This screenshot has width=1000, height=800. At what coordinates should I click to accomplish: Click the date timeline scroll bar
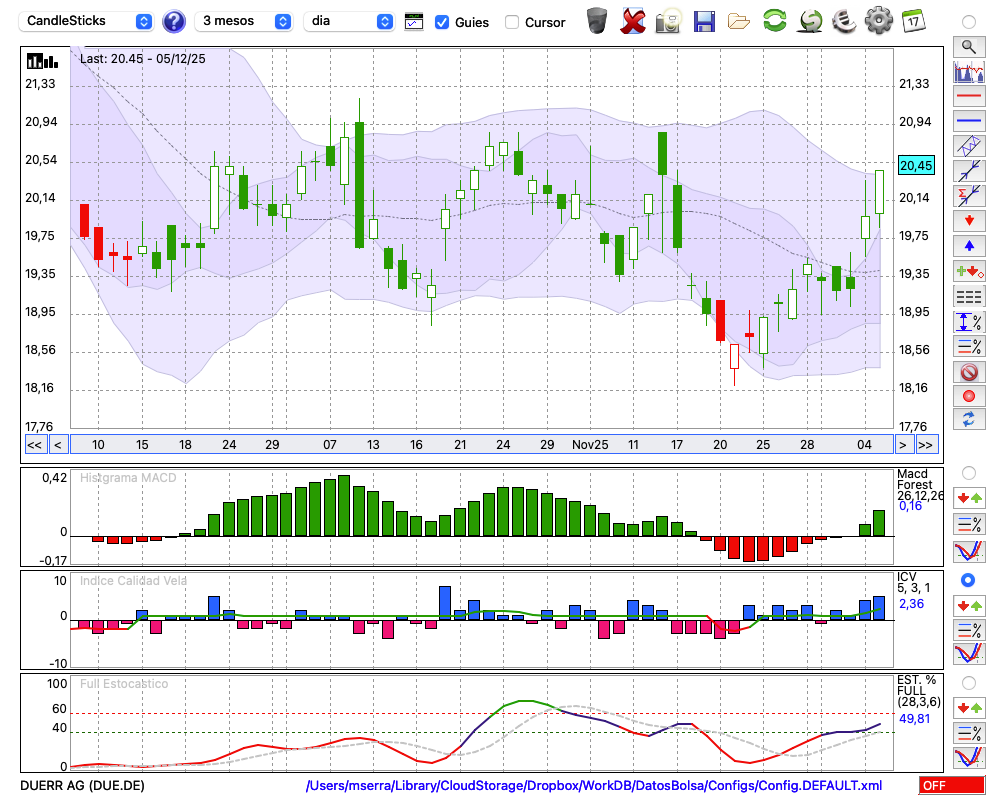click(x=480, y=444)
